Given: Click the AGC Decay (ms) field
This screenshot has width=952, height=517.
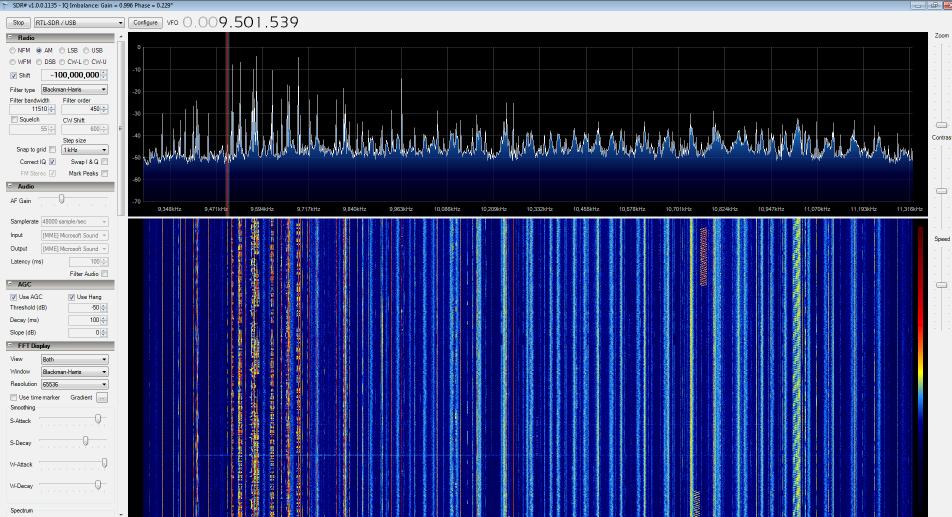Looking at the screenshot, I should [x=88, y=320].
